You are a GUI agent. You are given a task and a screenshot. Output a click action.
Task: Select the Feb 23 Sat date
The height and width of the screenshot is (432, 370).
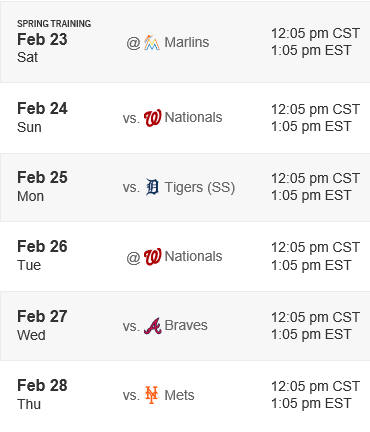42,48
